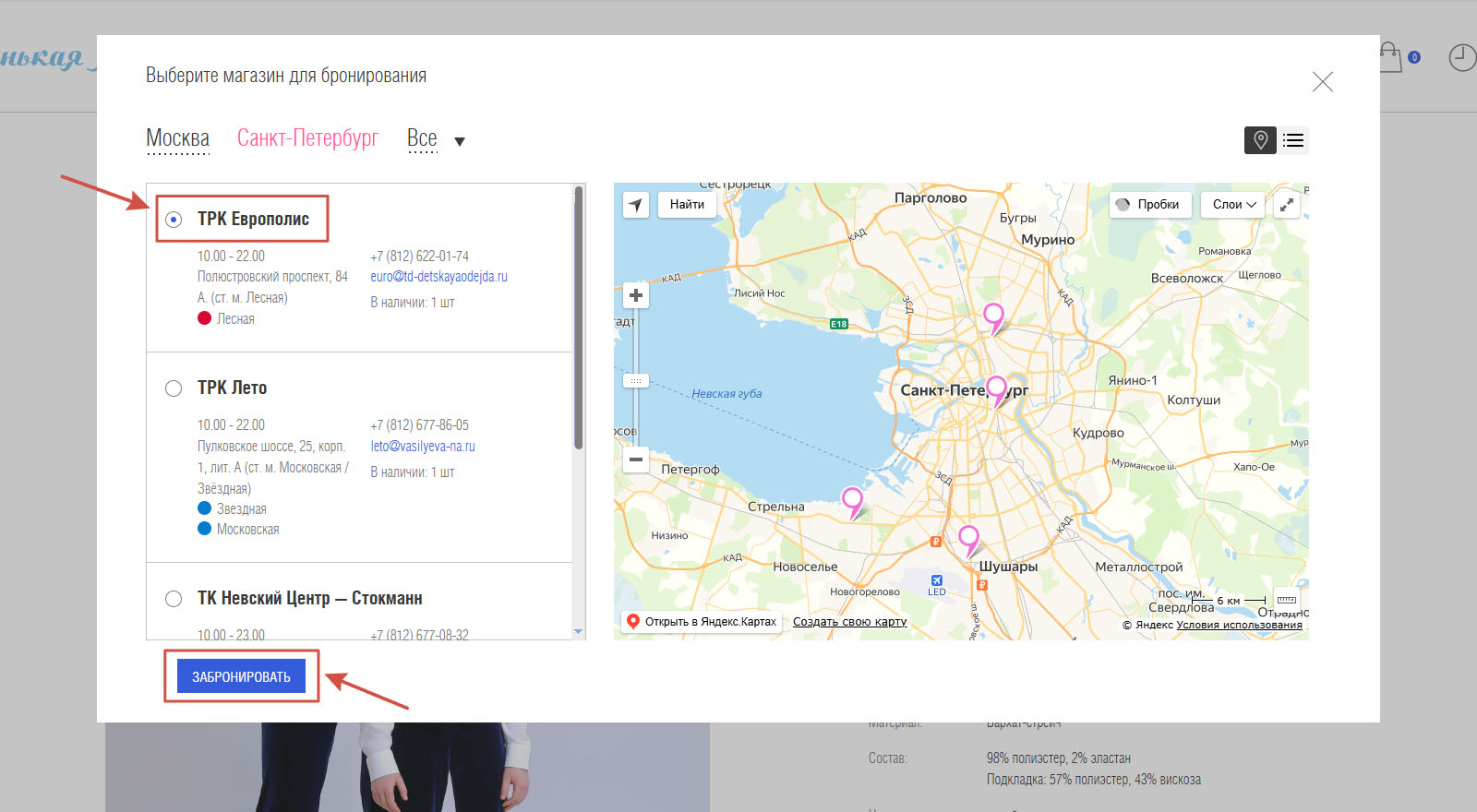Close the store selection dialog

tap(1323, 82)
